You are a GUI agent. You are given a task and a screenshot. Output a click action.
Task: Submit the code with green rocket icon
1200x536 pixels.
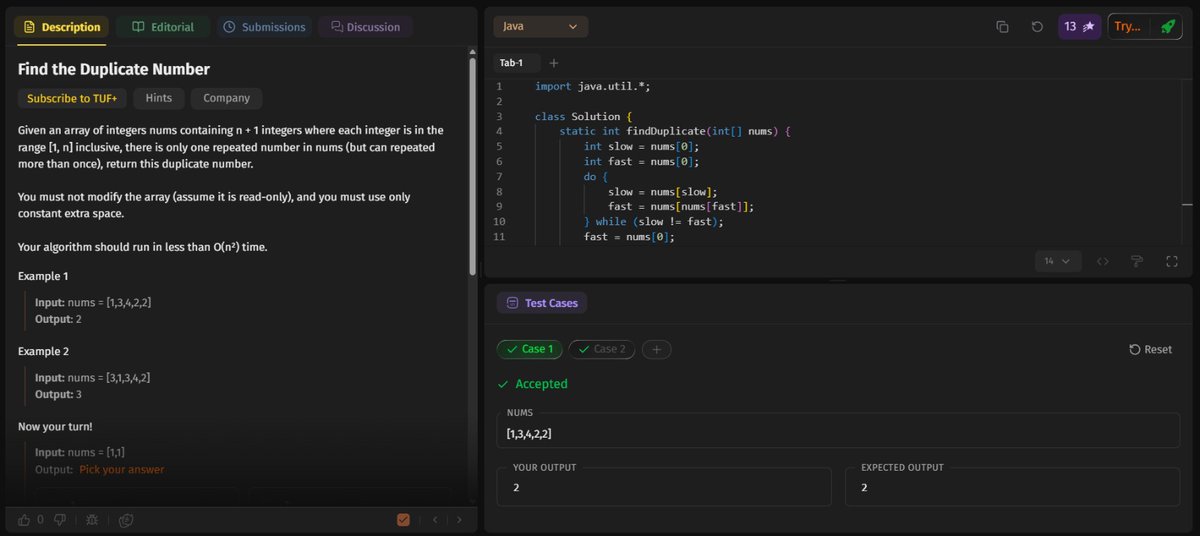tap(1167, 27)
